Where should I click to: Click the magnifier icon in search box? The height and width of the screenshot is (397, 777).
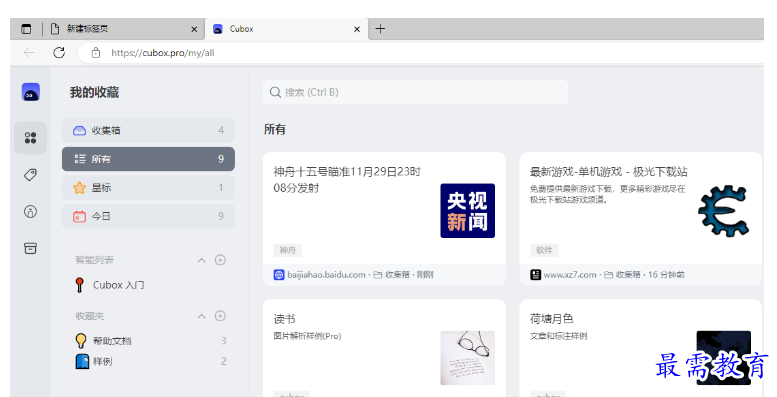pyautogui.click(x=275, y=92)
